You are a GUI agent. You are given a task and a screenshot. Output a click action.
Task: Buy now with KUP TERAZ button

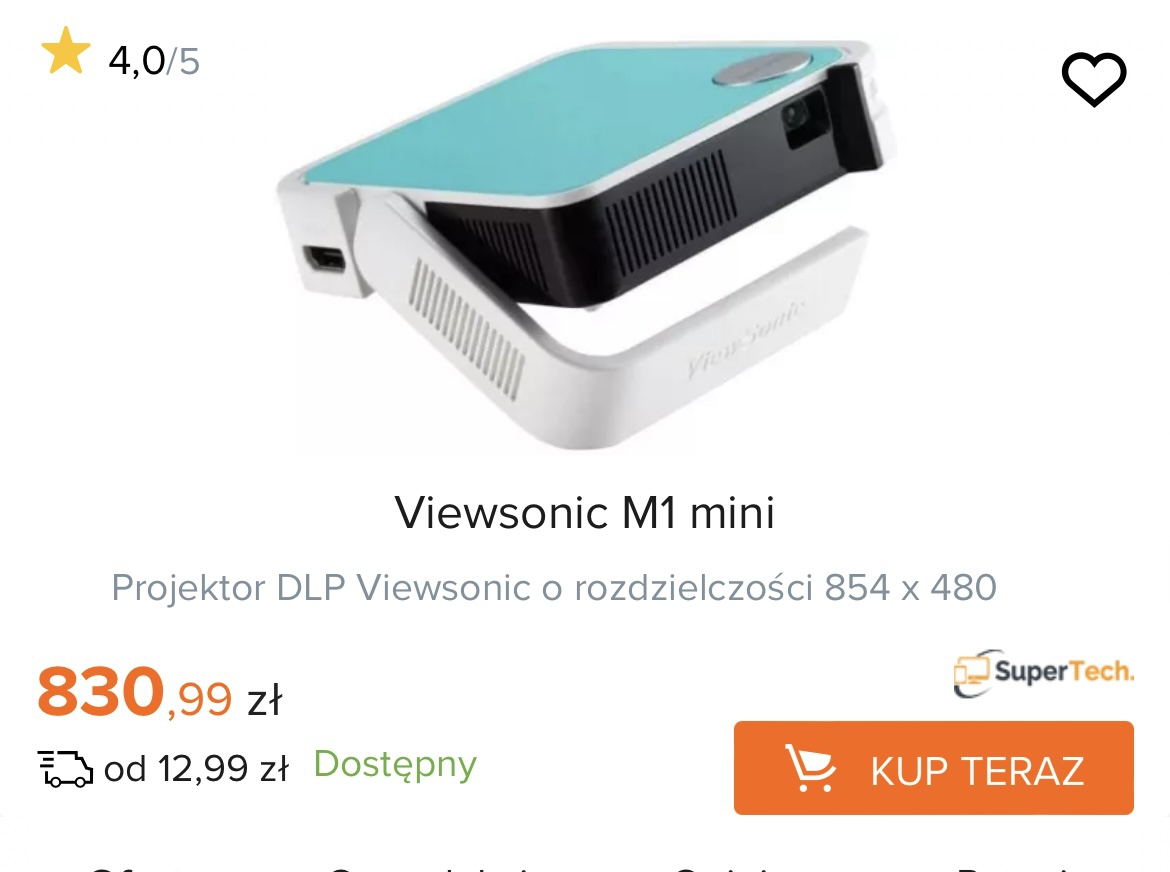[933, 768]
